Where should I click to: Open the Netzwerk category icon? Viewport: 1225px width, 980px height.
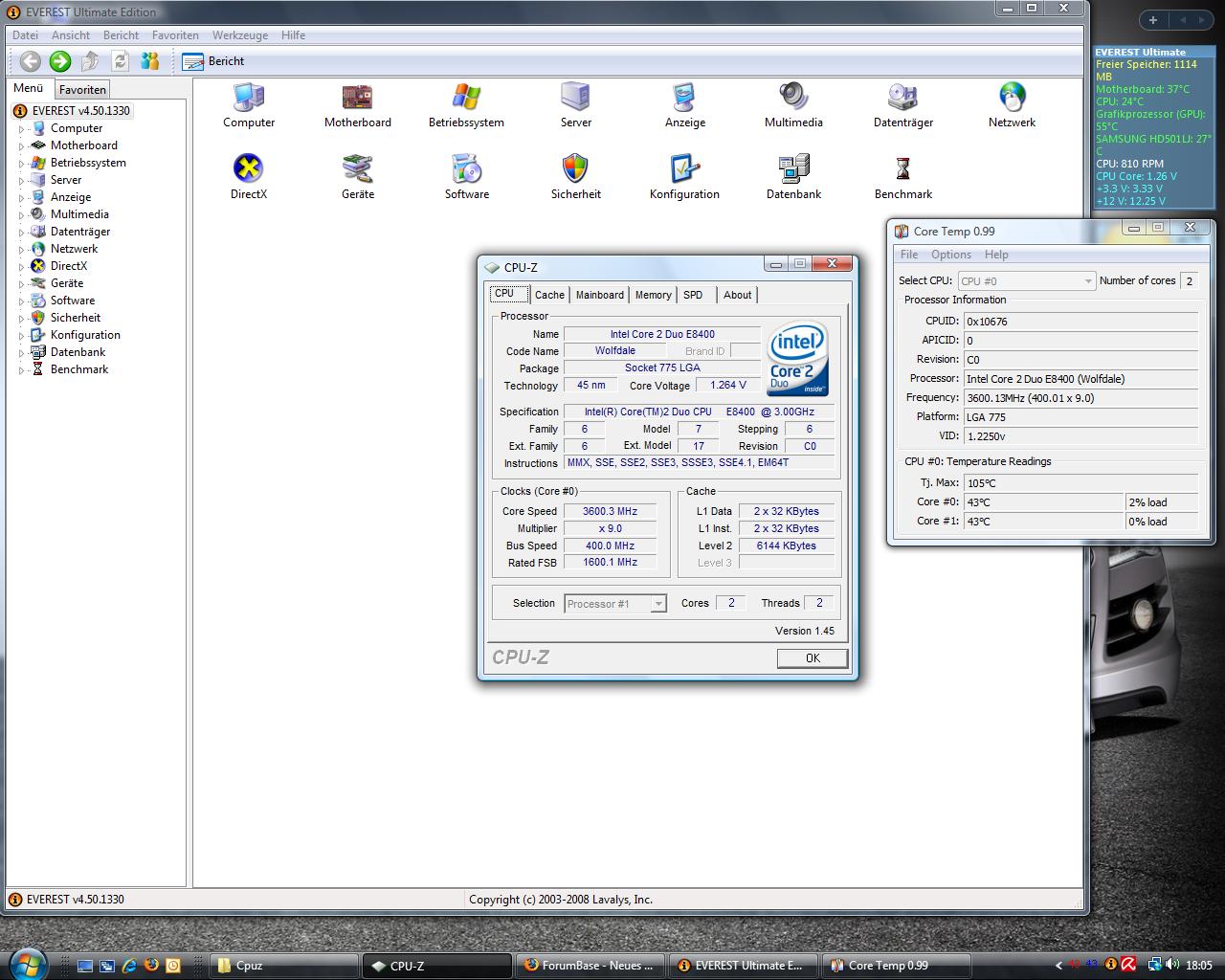(x=1012, y=97)
